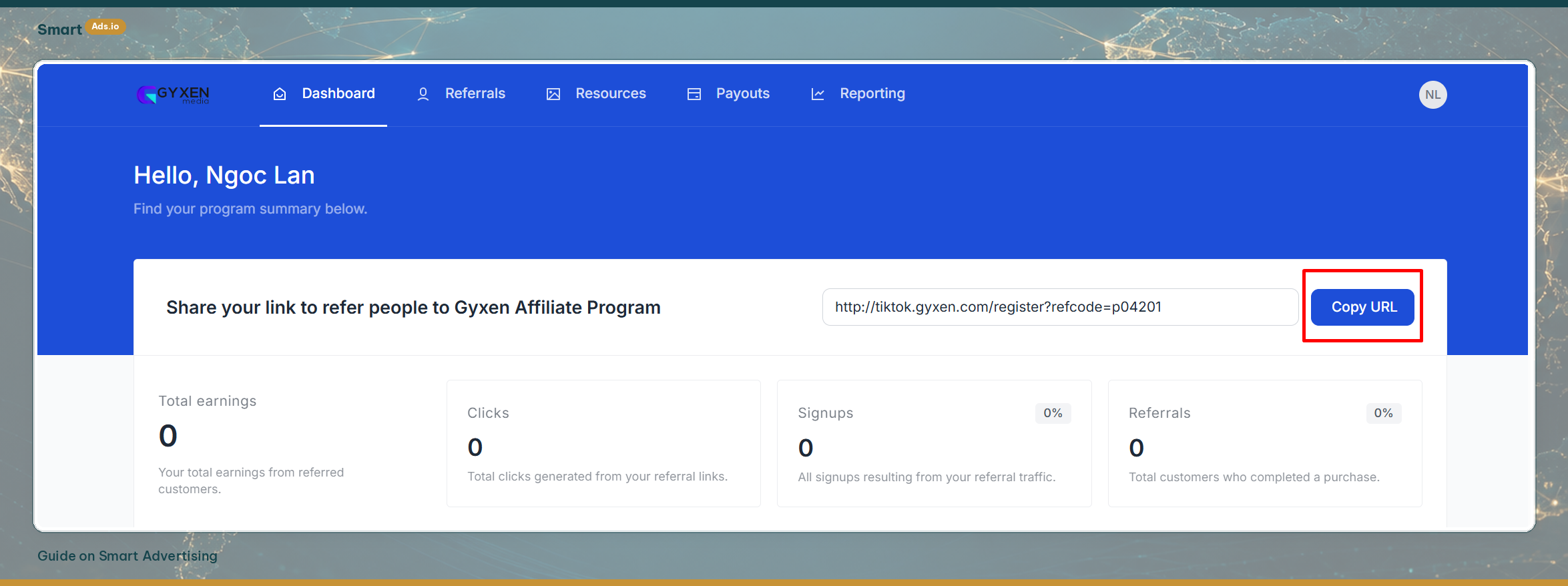1568x586 pixels.
Task: Click the Signups 0% badge
Action: click(1053, 413)
